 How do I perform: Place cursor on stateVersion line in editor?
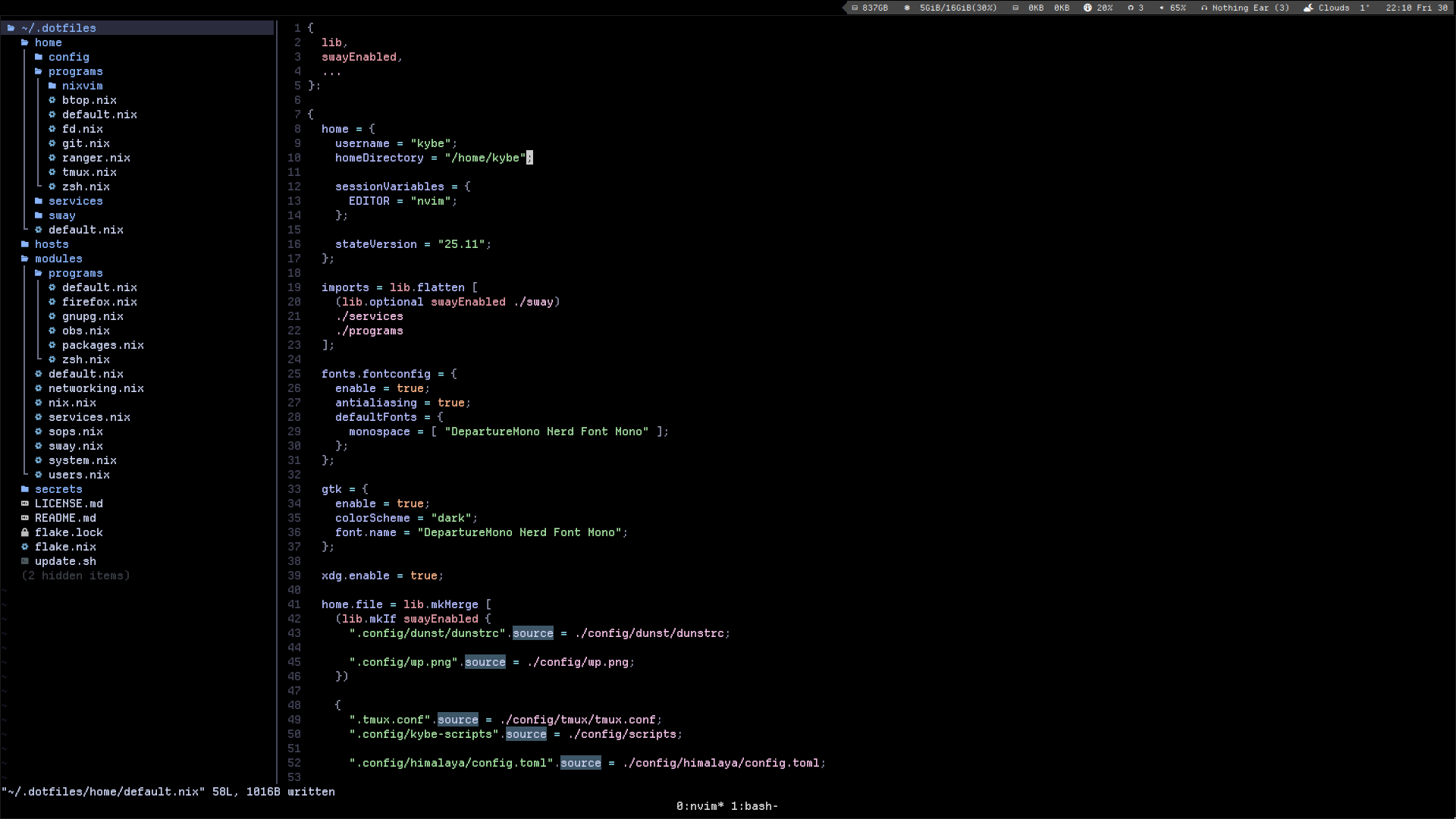375,244
